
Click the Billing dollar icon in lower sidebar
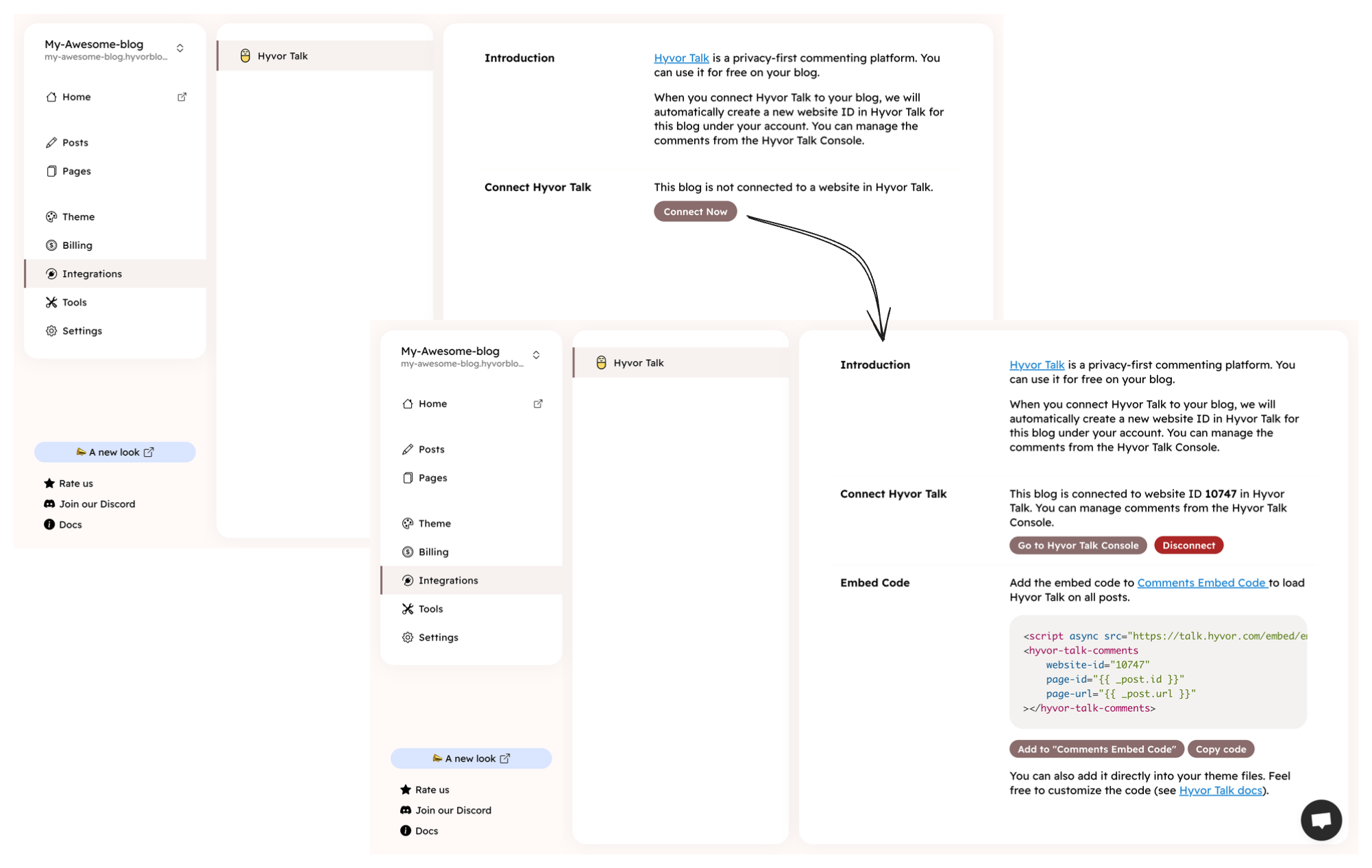click(x=408, y=551)
